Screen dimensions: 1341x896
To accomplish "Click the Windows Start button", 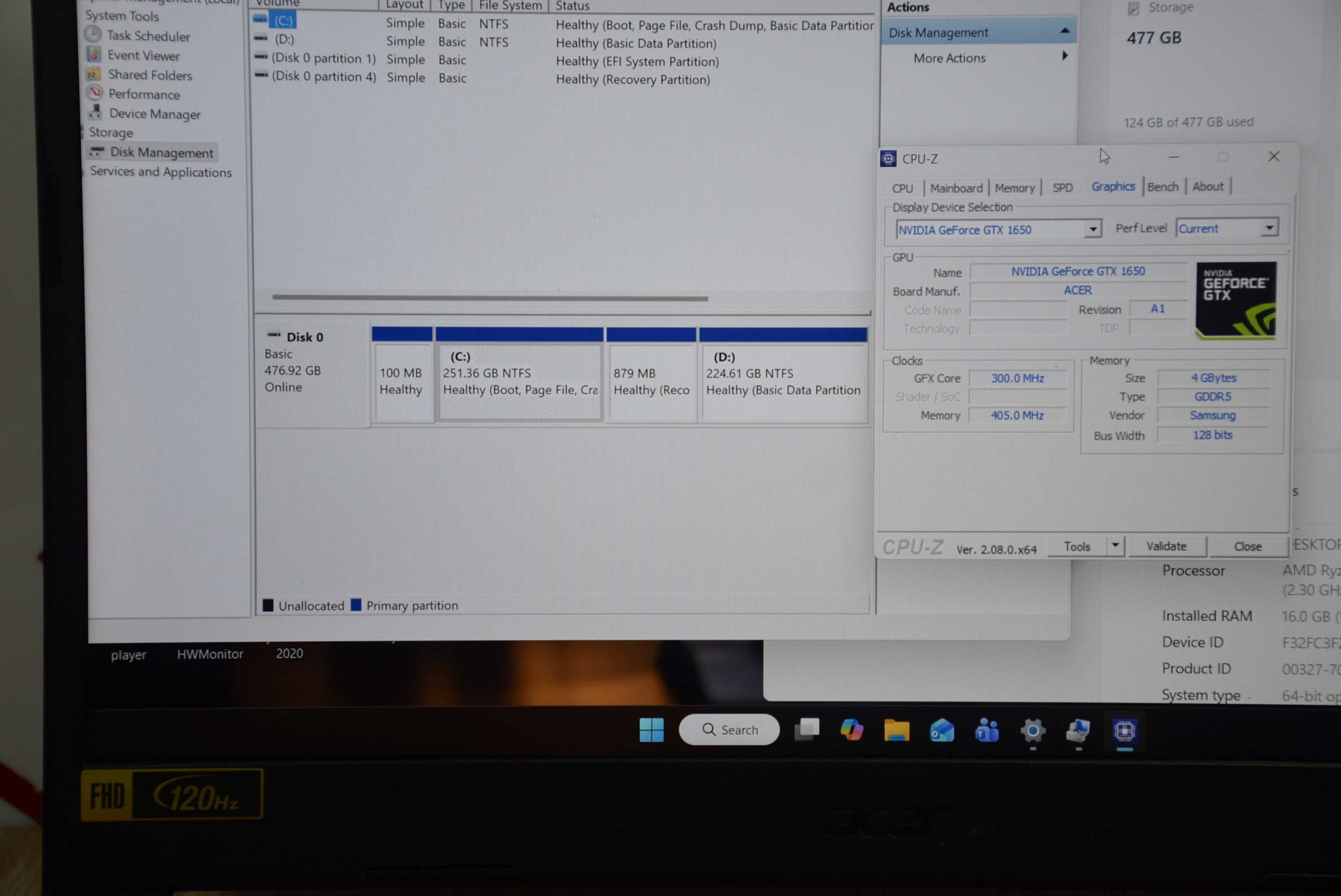I will pyautogui.click(x=651, y=729).
